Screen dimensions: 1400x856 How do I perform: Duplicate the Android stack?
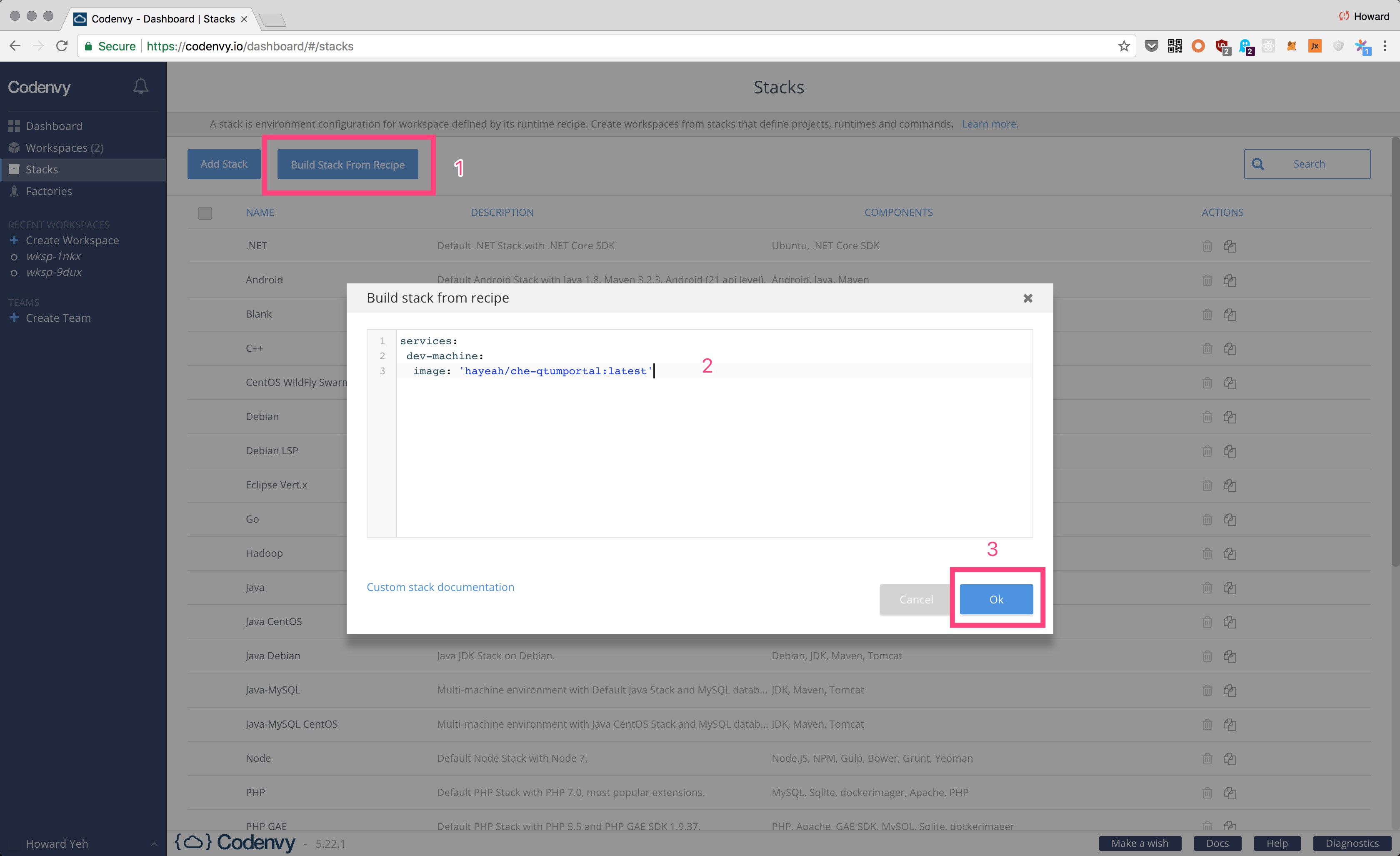(1230, 280)
